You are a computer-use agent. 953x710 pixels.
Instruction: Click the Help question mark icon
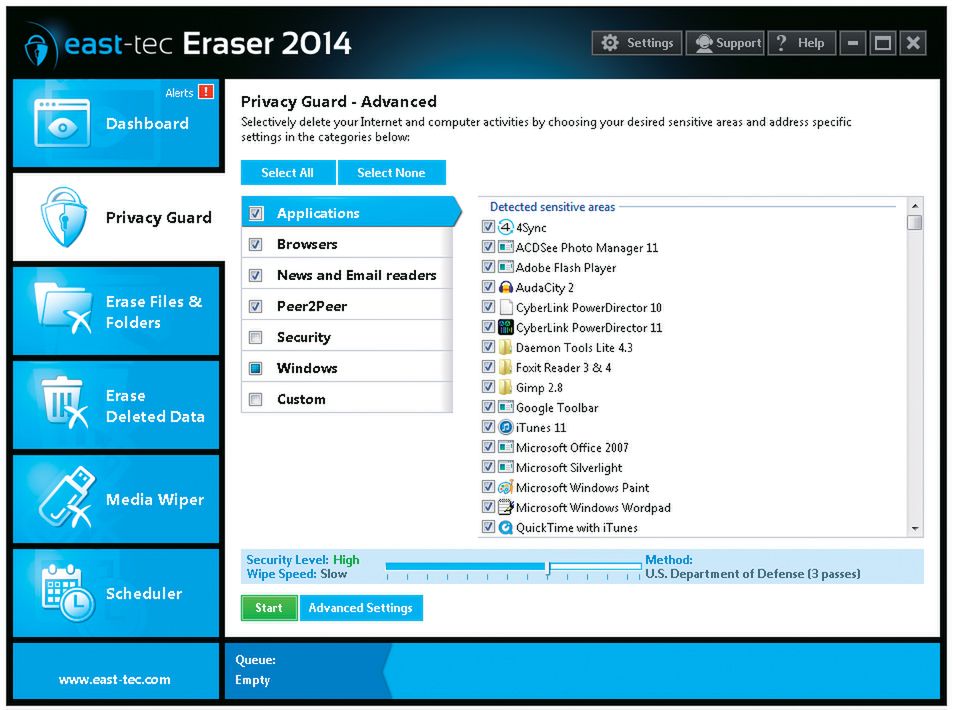(x=782, y=43)
